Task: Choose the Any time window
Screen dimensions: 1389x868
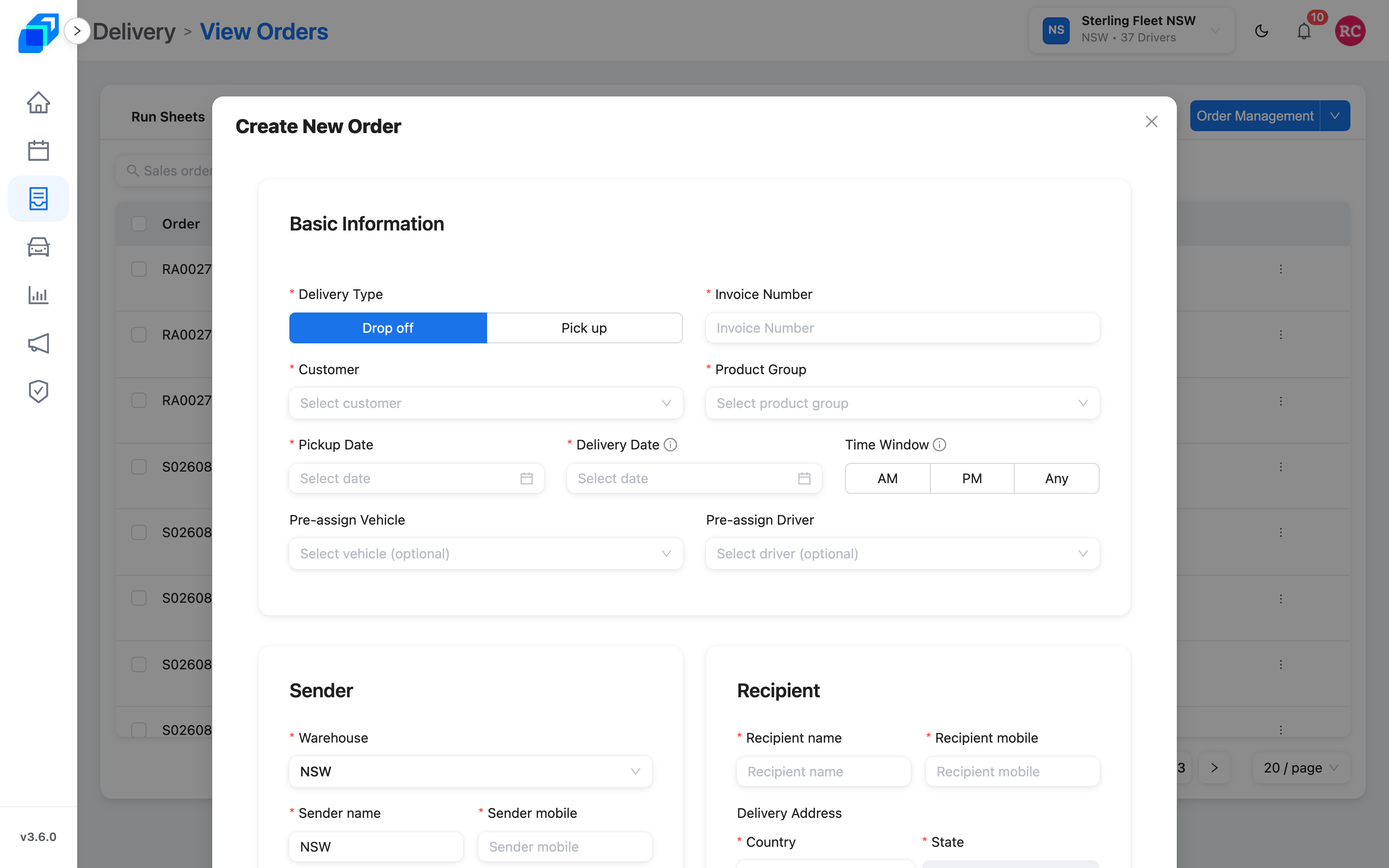Action: 1056,478
